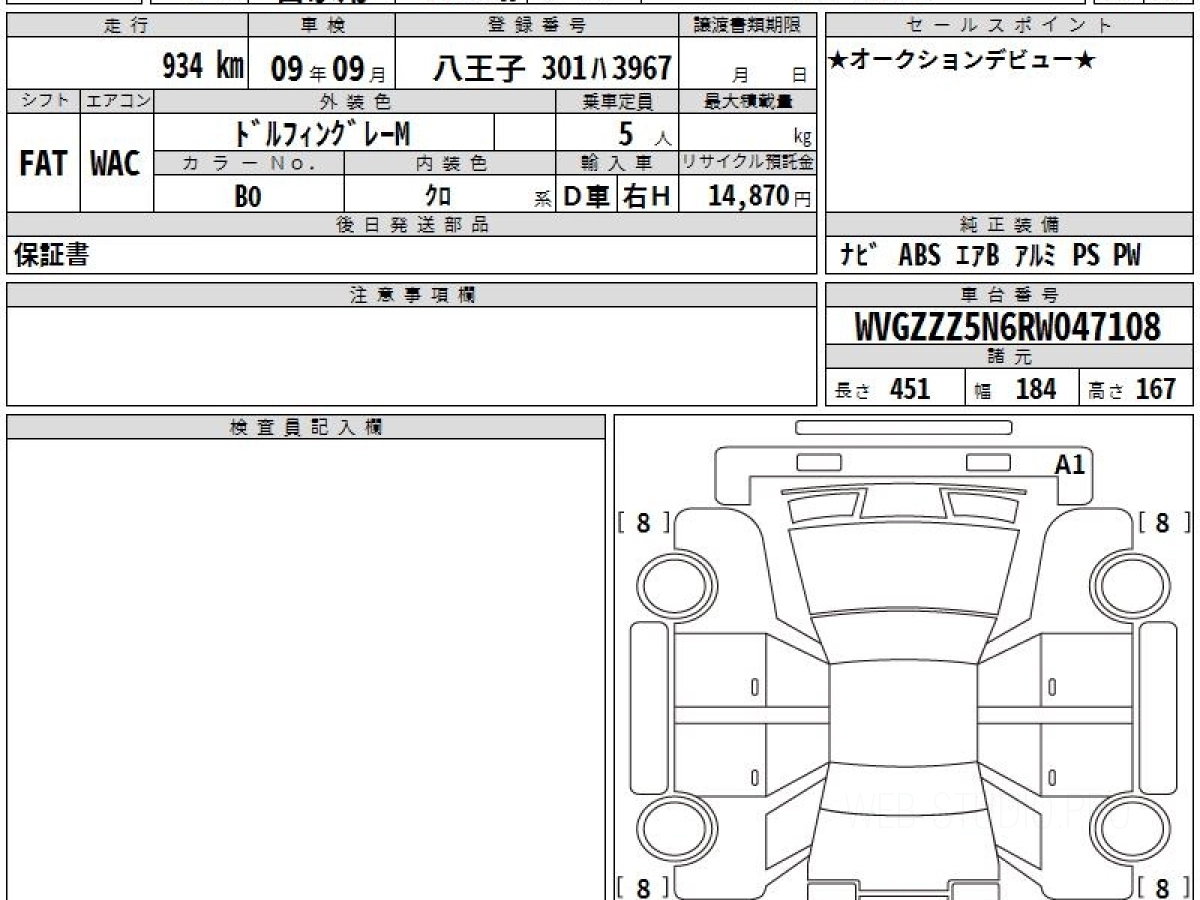Select the 譲渡書類期限 header
The width and height of the screenshot is (1200, 900).
click(749, 26)
